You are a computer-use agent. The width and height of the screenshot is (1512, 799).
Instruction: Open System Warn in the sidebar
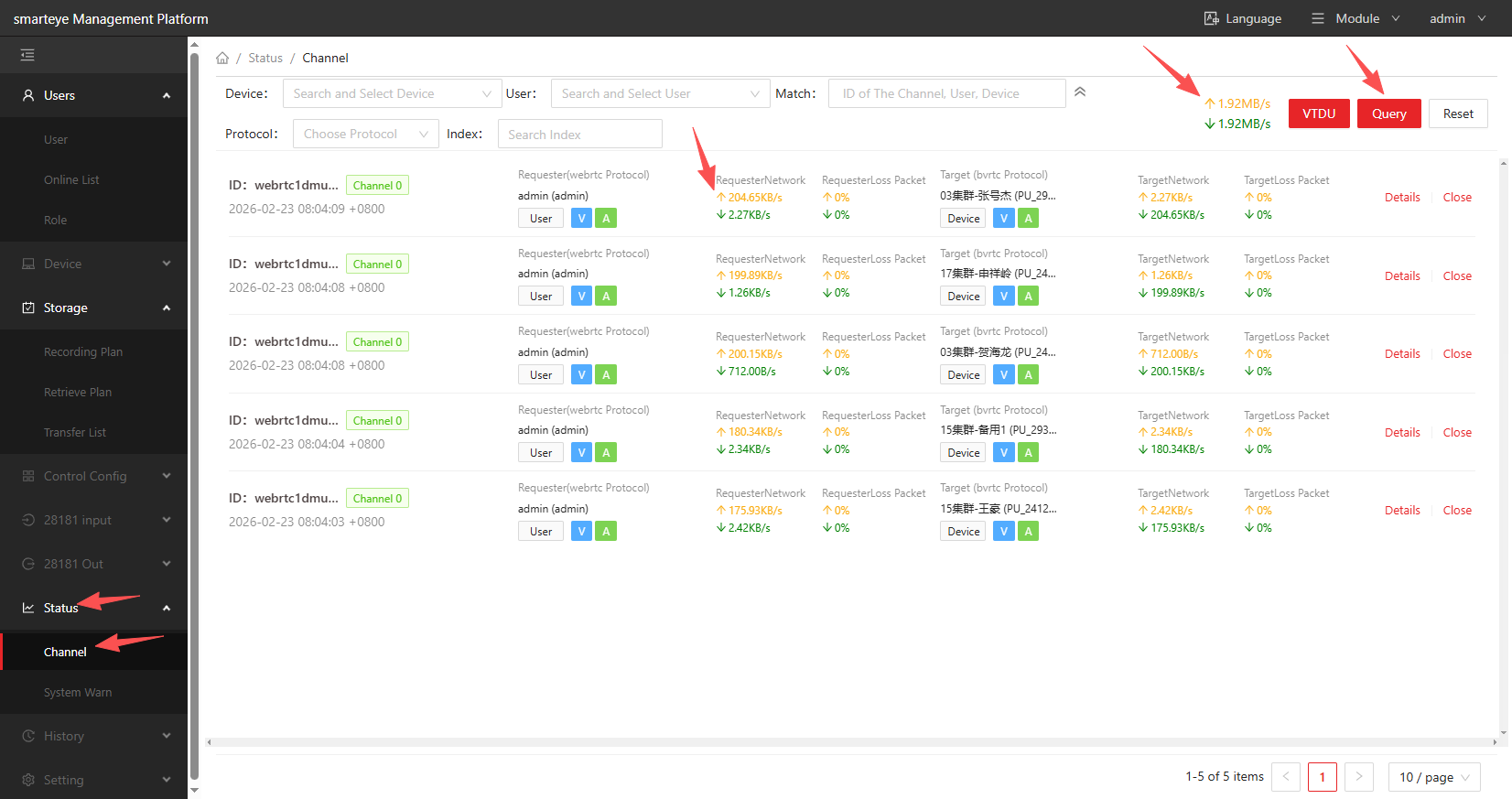(78, 692)
